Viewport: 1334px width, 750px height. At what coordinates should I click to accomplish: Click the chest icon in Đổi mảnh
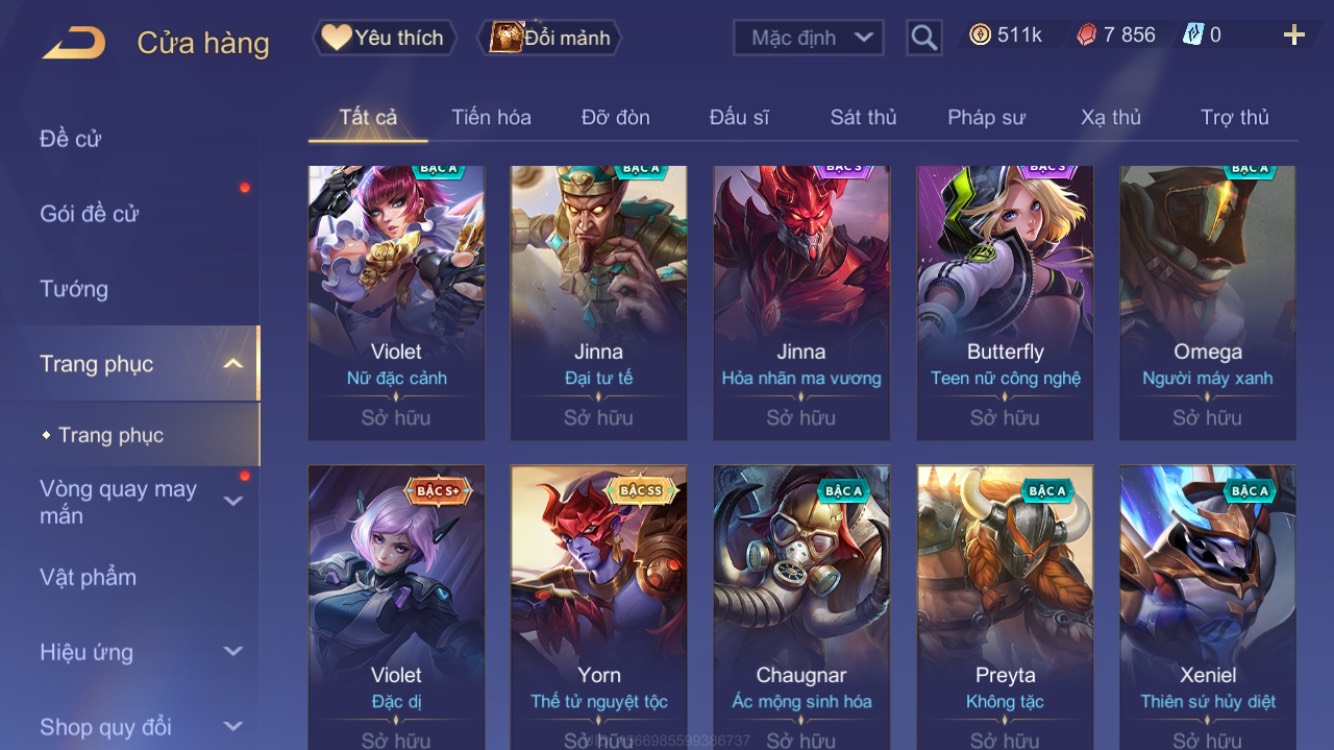click(506, 37)
